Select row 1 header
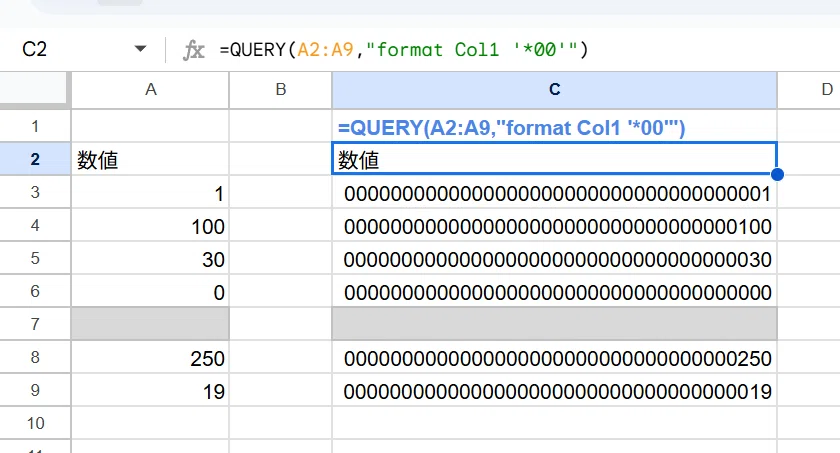This screenshot has height=453, width=840. point(35,126)
